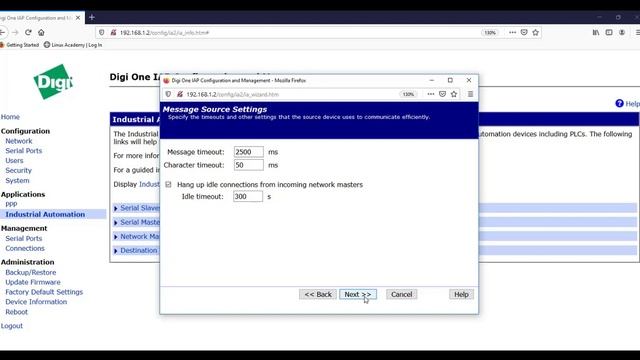Open Network configuration link
Viewport: 640px width, 360px height.
coord(19,141)
